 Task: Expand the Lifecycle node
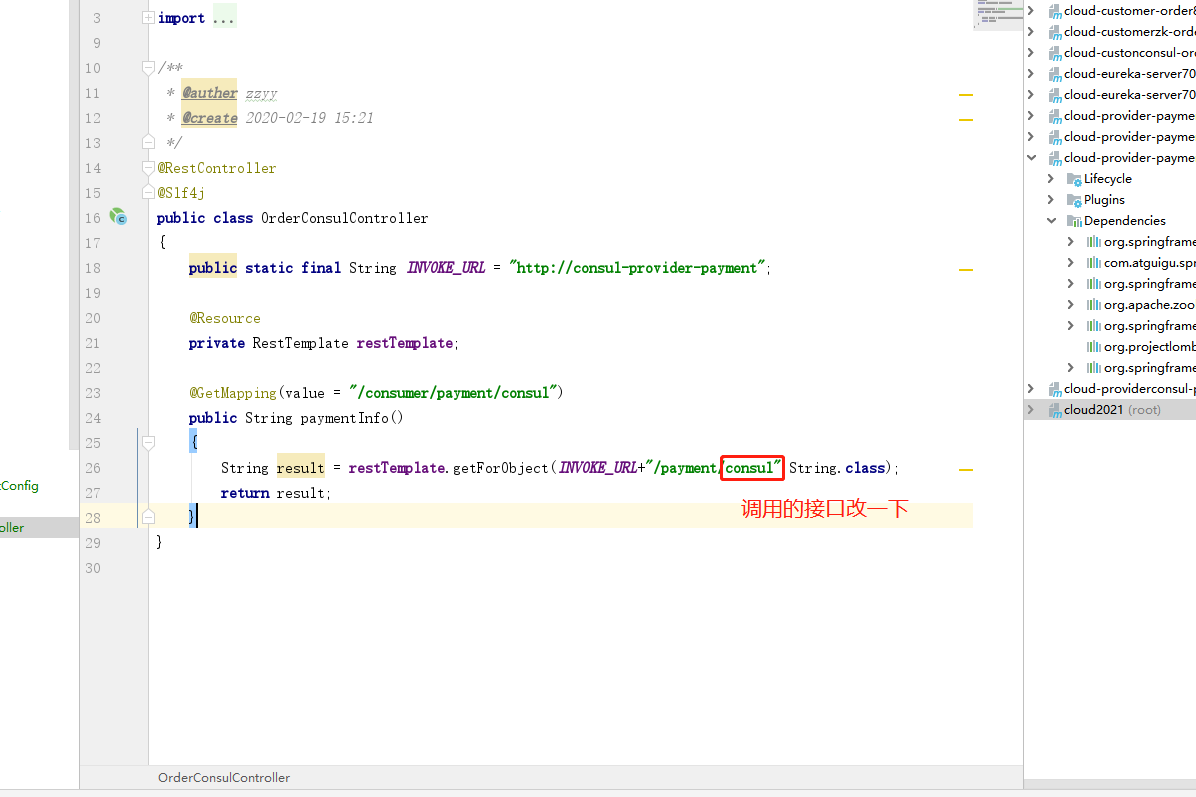1051,178
